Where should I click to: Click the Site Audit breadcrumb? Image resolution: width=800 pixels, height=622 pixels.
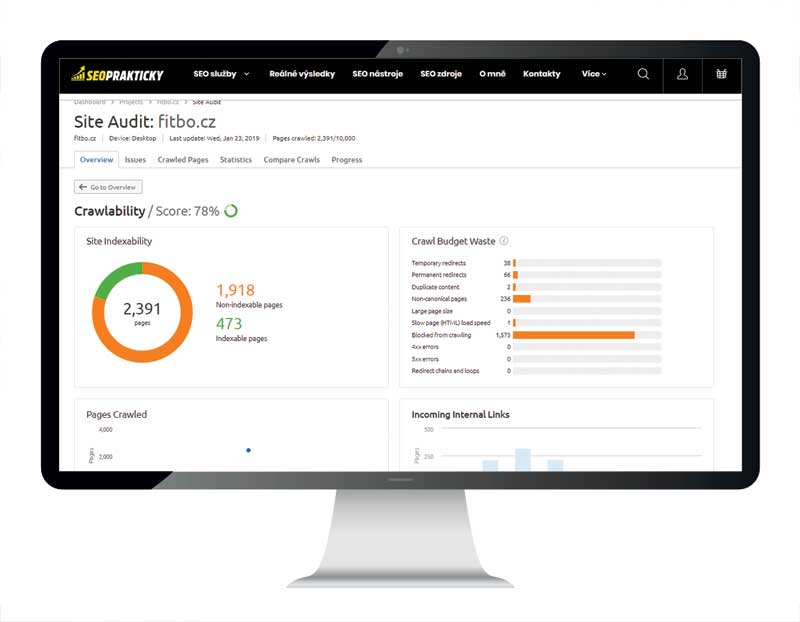(x=207, y=102)
